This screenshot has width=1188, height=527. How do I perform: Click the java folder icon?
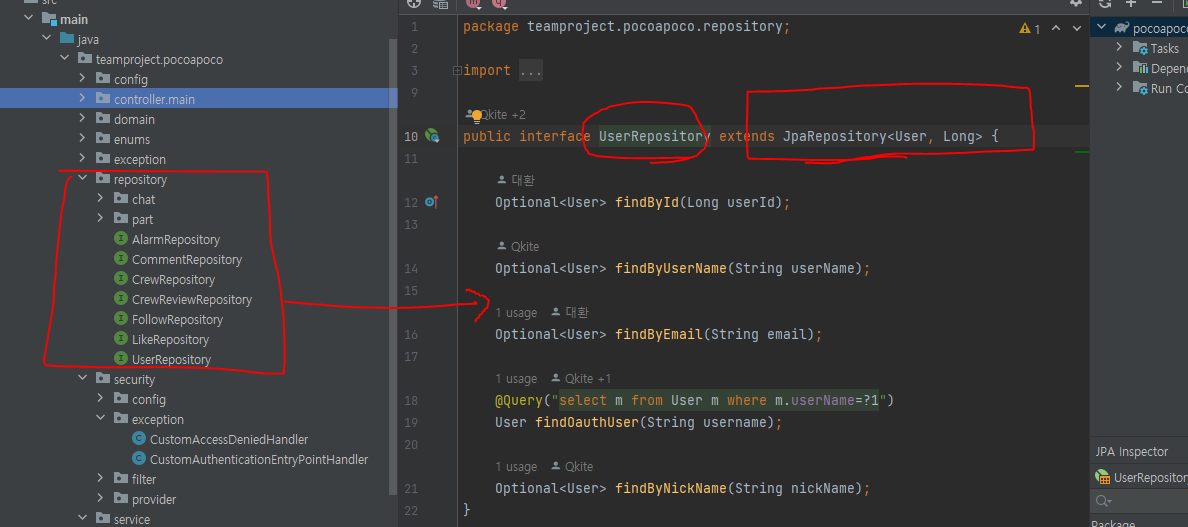pyautogui.click(x=67, y=39)
